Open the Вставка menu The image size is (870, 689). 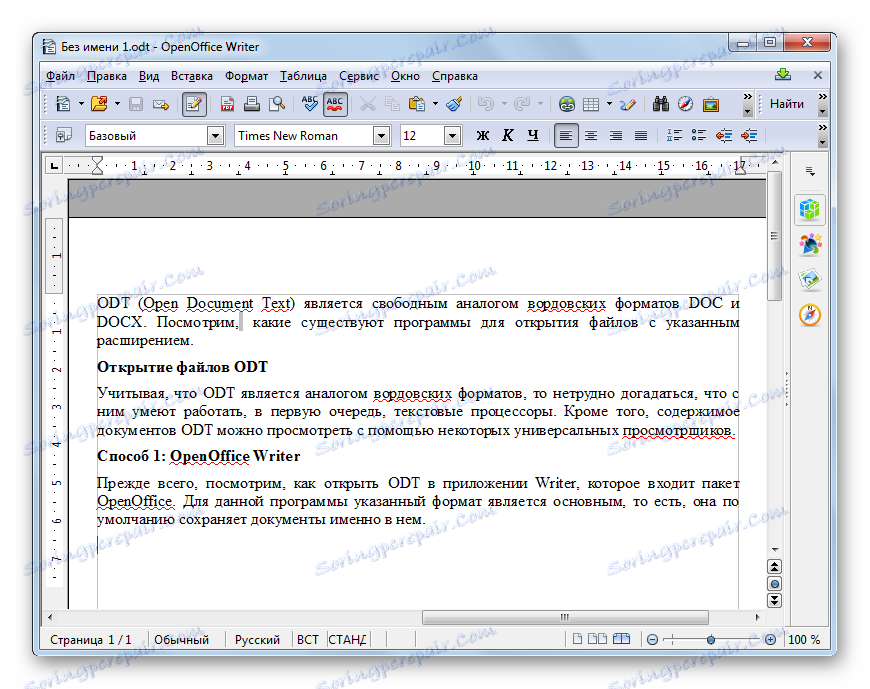(191, 76)
